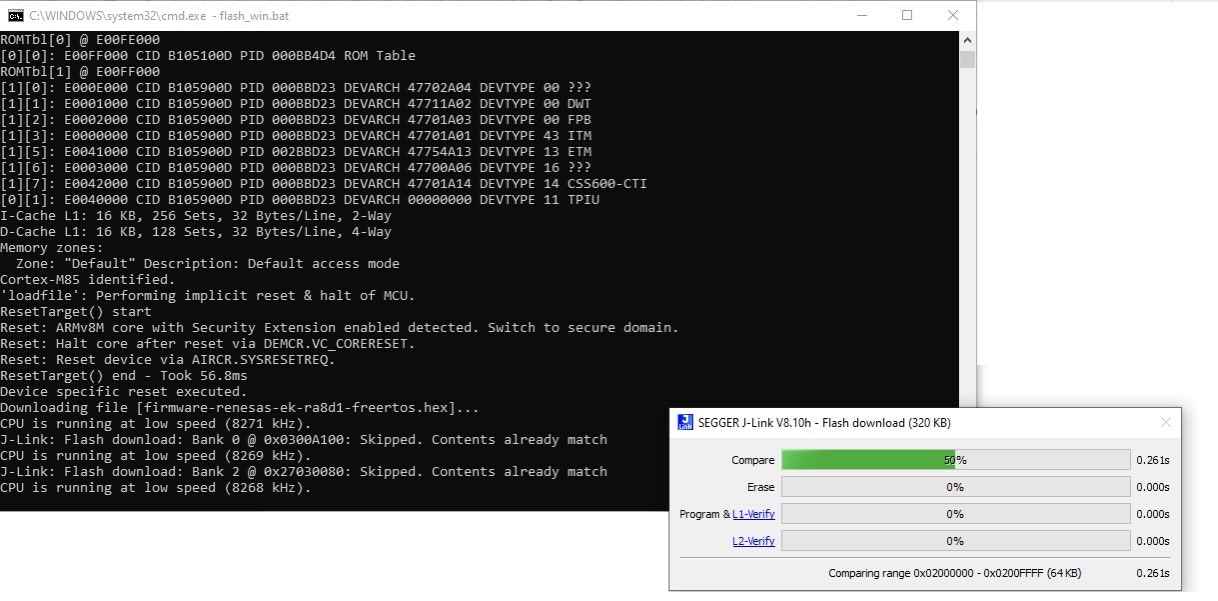Minimize the flash_win.bat command window

[x=861, y=15]
